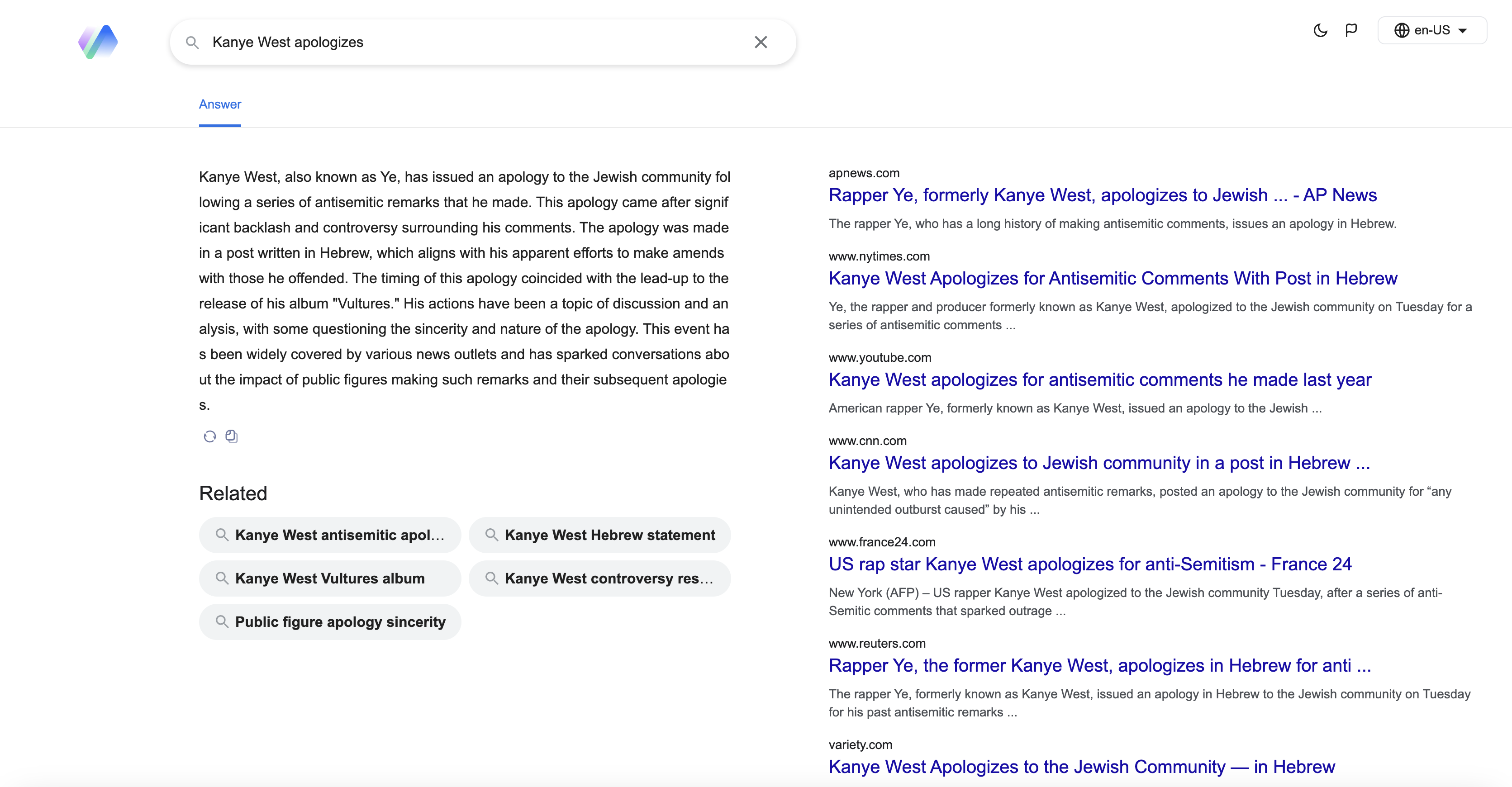Open the en-US language dropdown
1512x787 pixels.
pyautogui.click(x=1431, y=30)
